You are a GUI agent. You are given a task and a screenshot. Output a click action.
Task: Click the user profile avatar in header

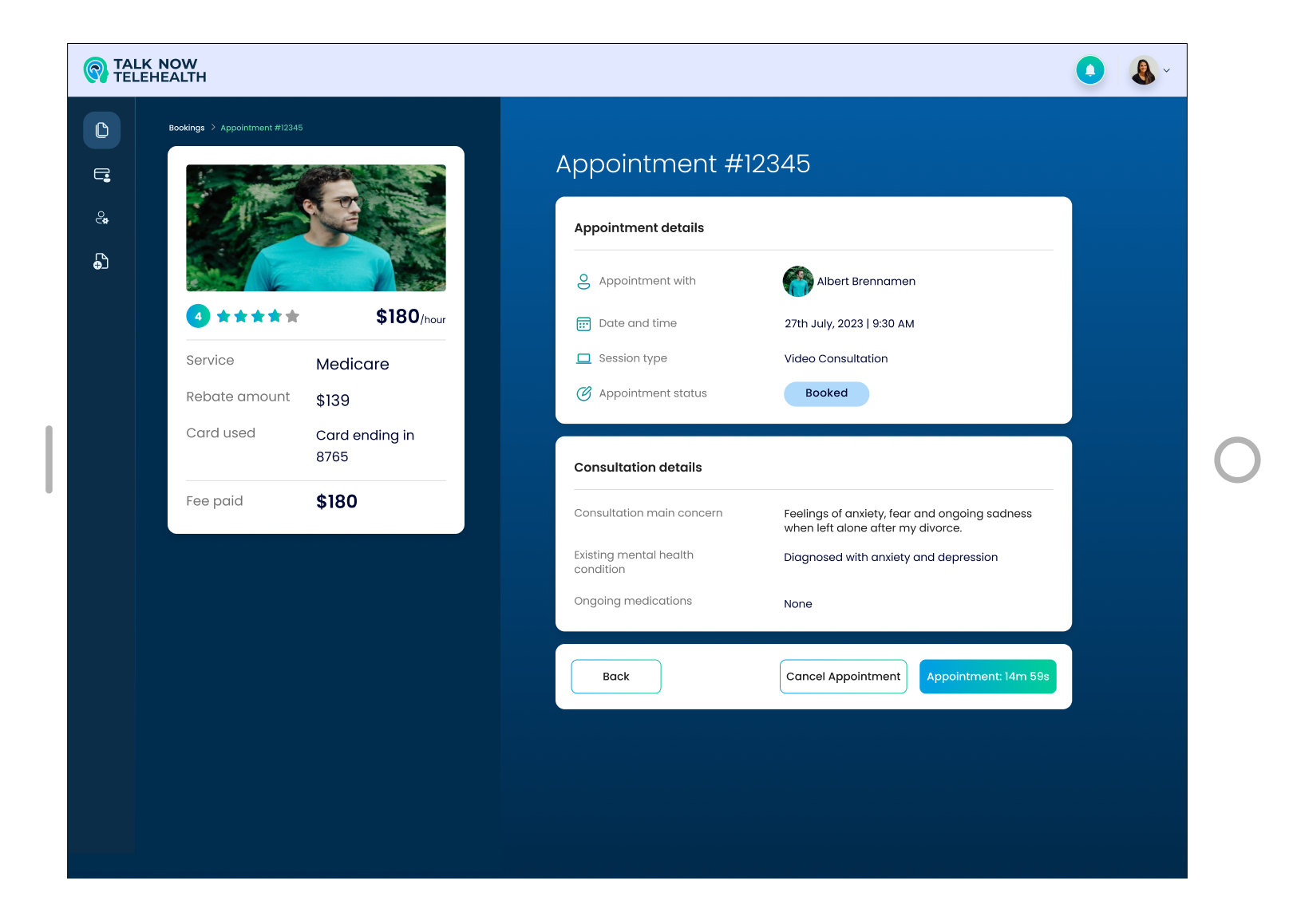[1143, 70]
